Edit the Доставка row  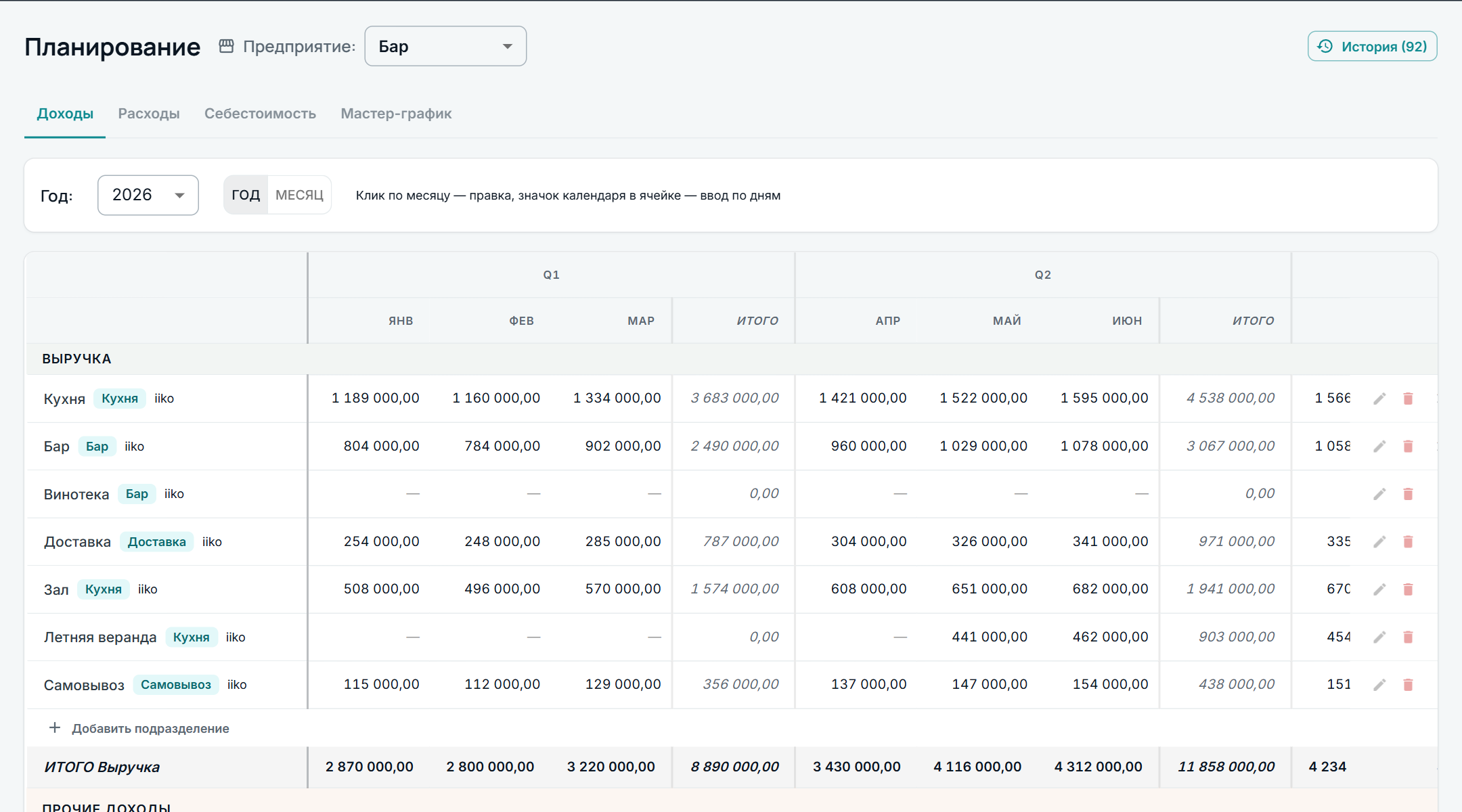click(x=1379, y=542)
